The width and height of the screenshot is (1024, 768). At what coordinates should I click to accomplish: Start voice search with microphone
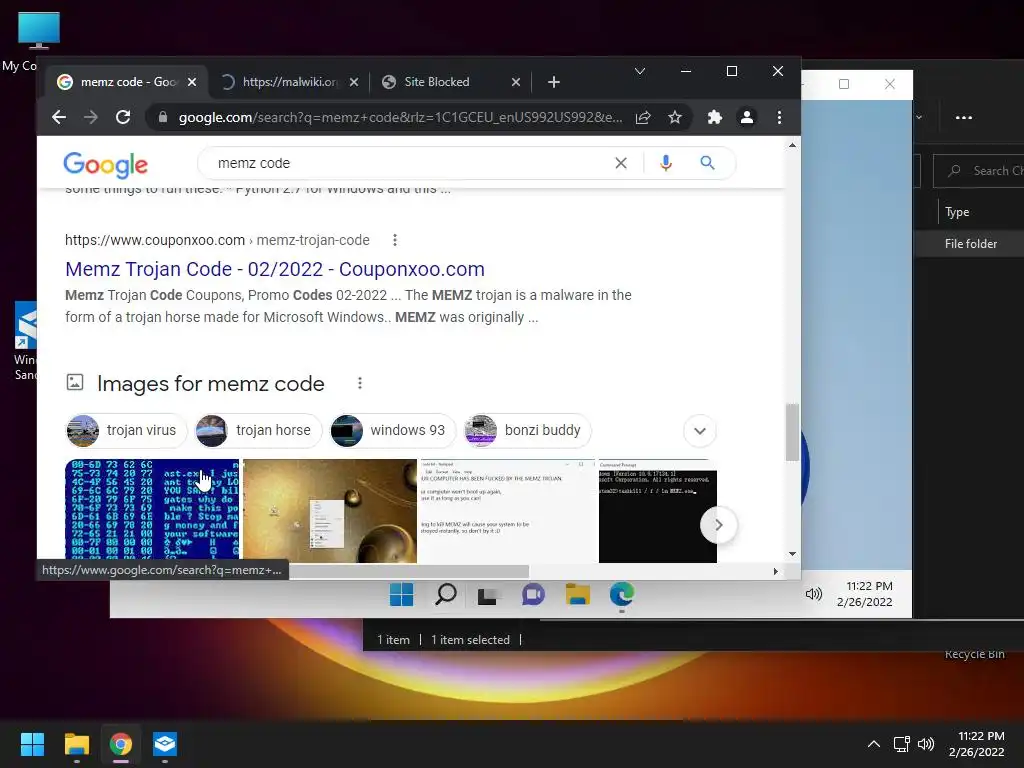(665, 163)
